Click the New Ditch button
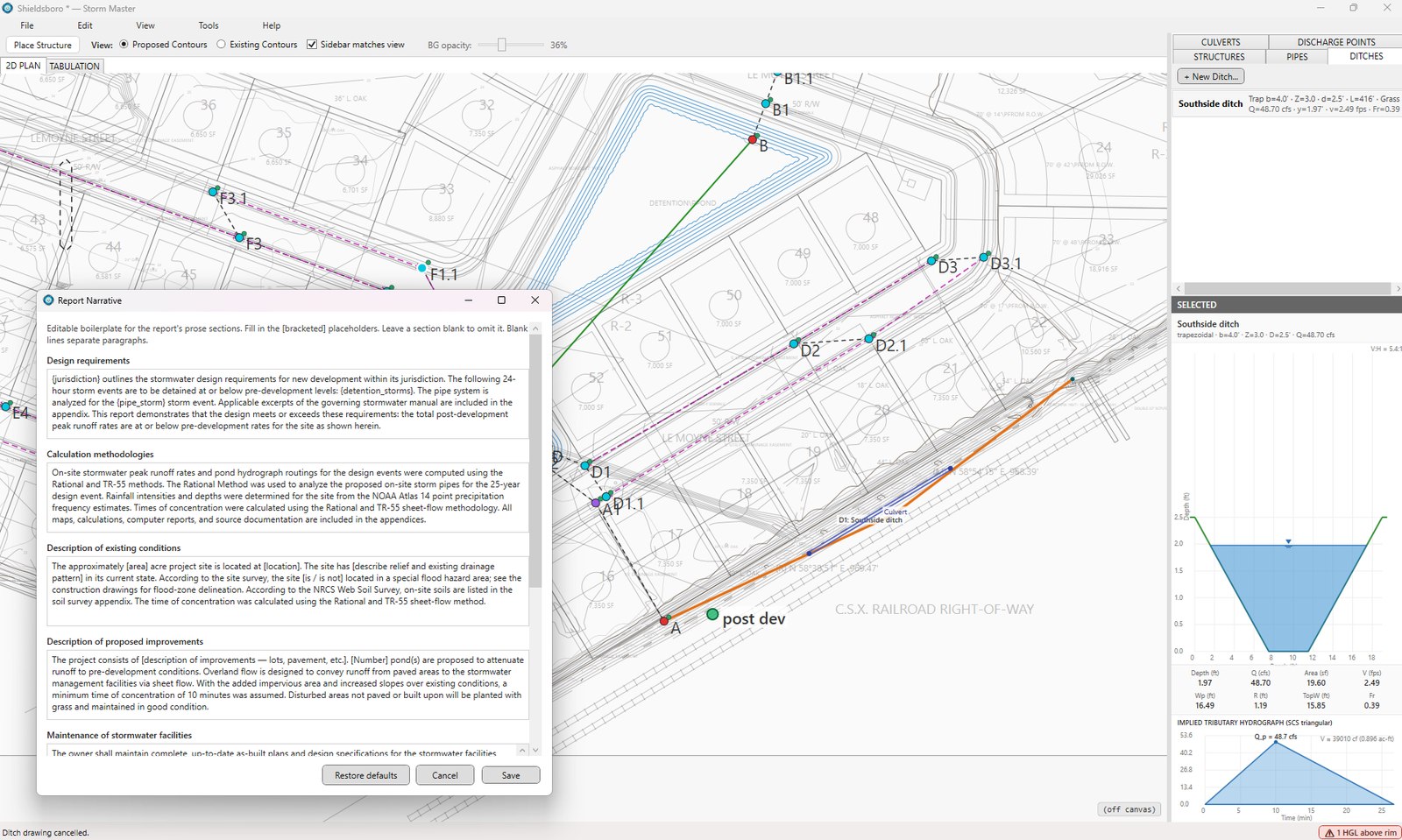The height and width of the screenshot is (840, 1402). click(x=1211, y=76)
